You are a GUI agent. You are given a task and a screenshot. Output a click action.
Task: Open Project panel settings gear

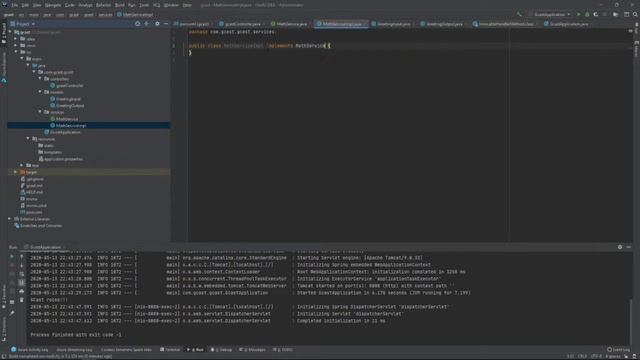tap(157, 24)
